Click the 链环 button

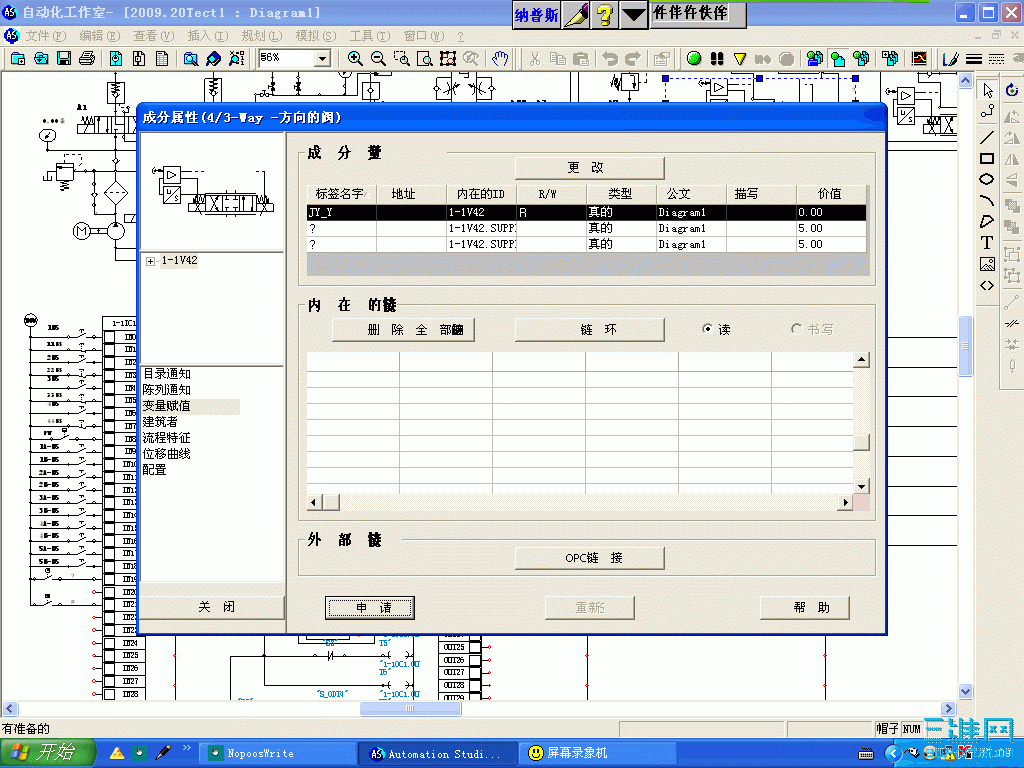[590, 330]
